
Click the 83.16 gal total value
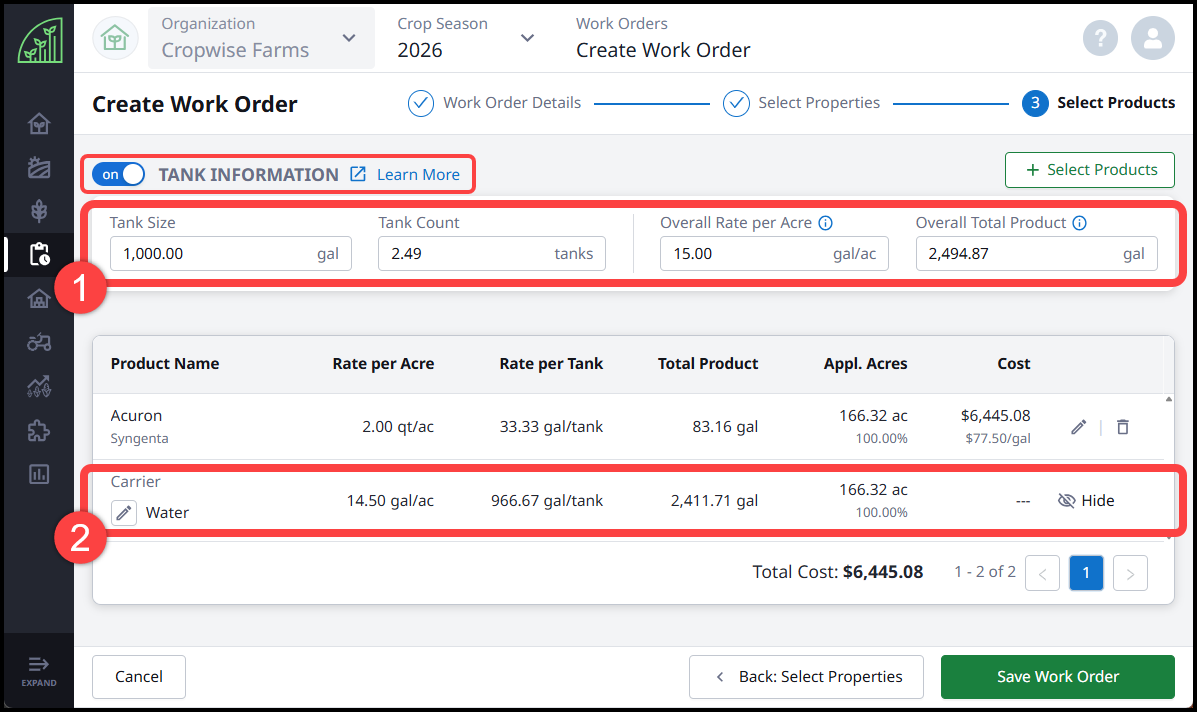point(725,427)
